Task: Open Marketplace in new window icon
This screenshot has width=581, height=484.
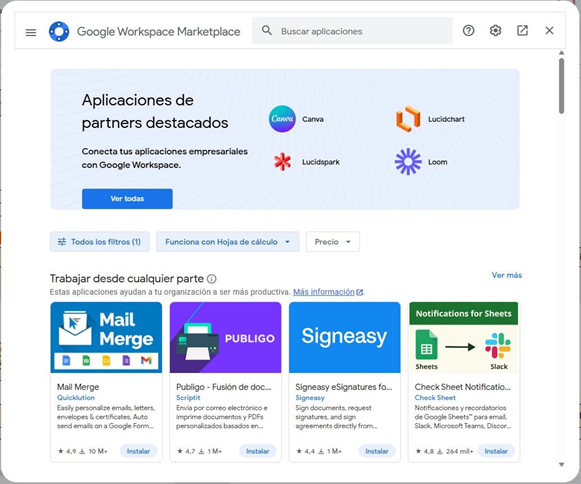Action: pyautogui.click(x=522, y=31)
